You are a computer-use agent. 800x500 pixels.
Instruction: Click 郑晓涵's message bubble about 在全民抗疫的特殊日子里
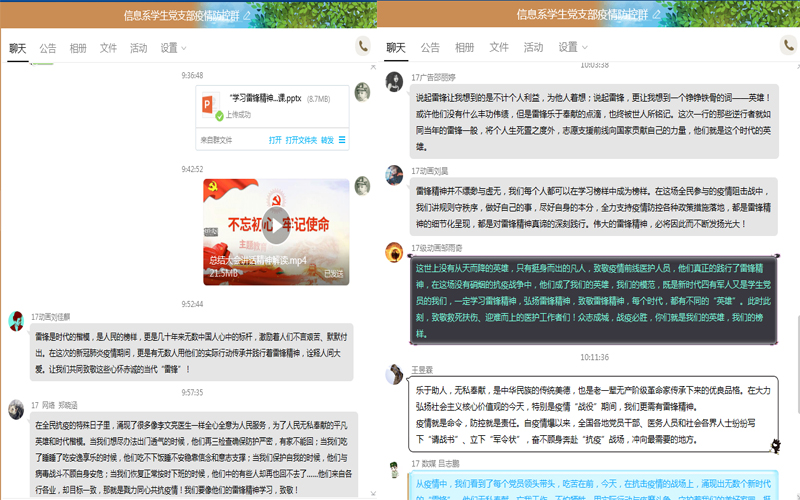point(193,456)
